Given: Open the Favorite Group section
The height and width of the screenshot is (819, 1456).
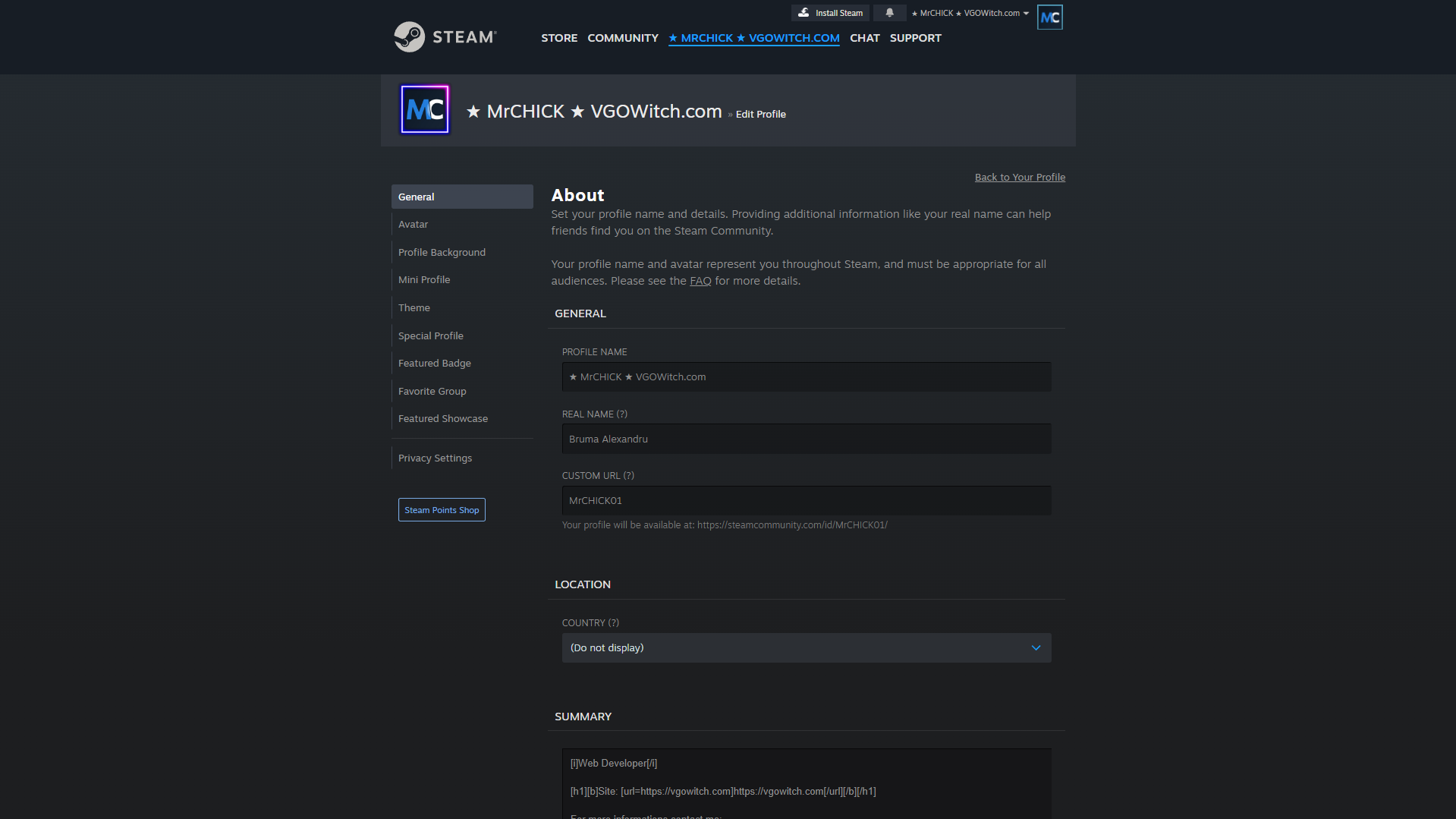Looking at the screenshot, I should click(x=462, y=391).
